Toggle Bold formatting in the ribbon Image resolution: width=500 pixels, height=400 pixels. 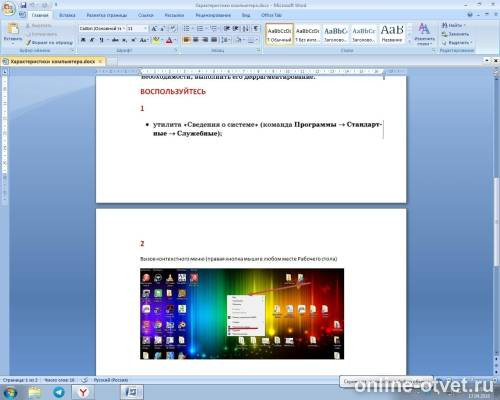(83, 40)
